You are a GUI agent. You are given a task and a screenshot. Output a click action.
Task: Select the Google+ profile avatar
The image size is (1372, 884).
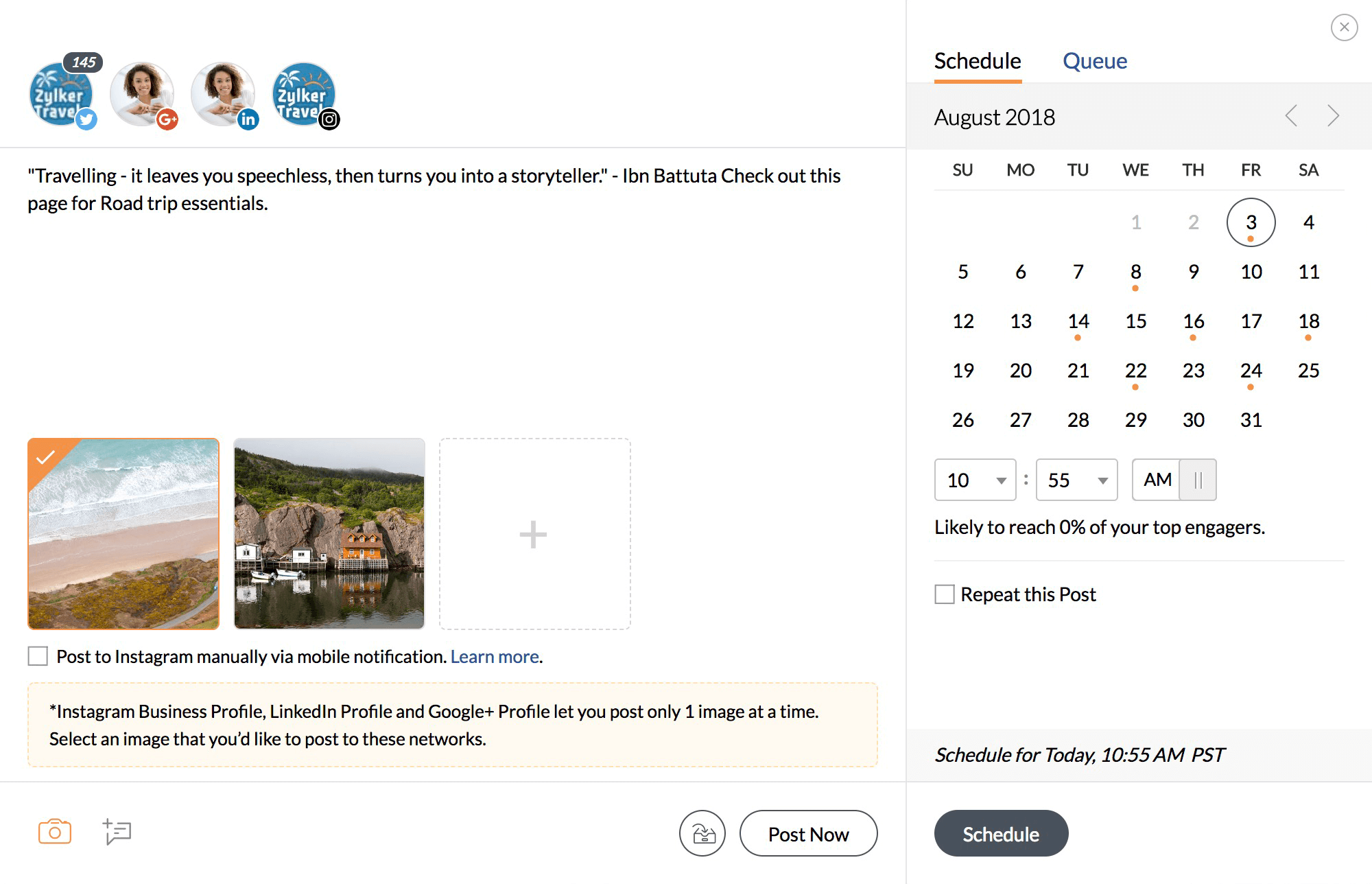142,95
